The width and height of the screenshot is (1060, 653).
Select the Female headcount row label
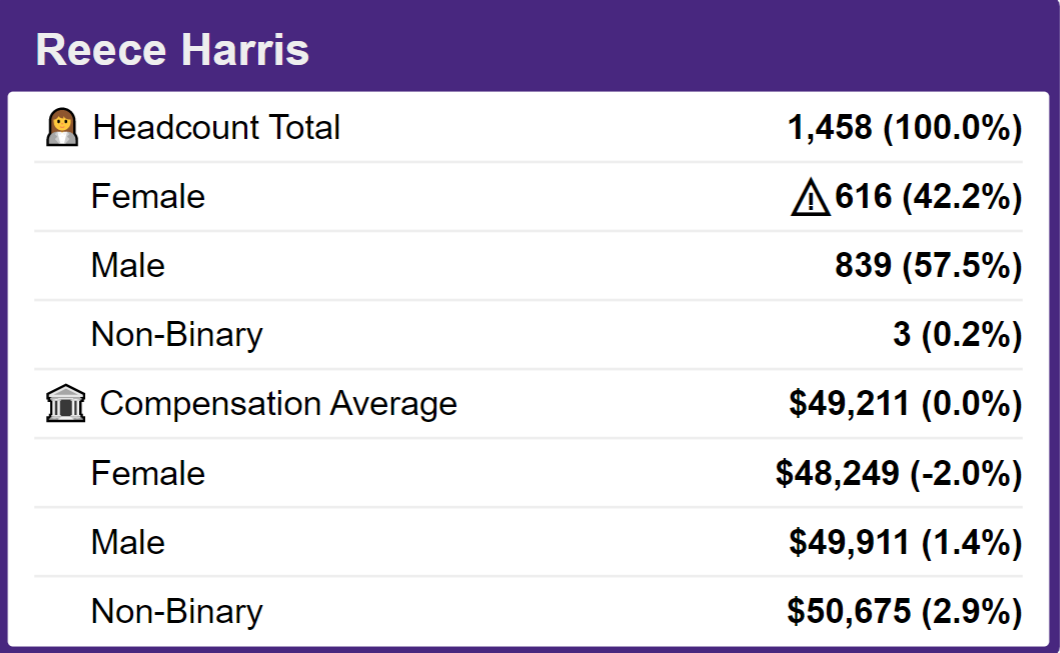point(148,196)
